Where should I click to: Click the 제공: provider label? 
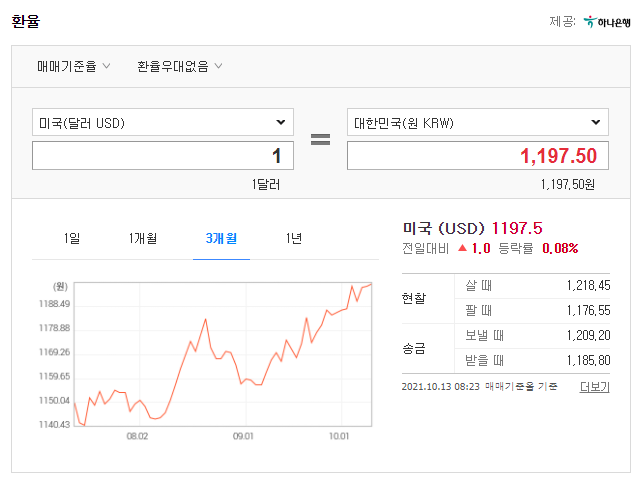563,22
